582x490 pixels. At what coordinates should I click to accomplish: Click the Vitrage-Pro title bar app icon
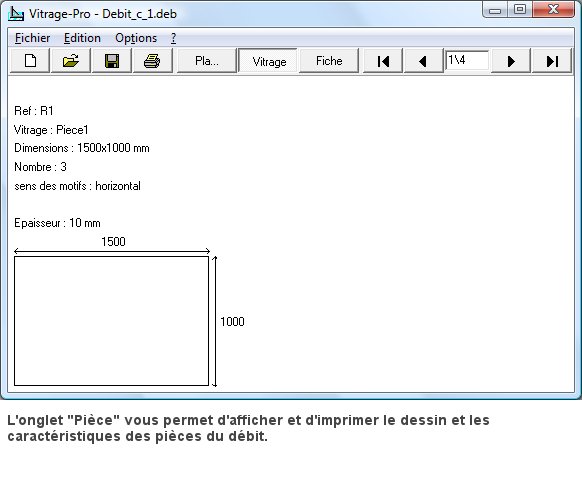[16, 13]
